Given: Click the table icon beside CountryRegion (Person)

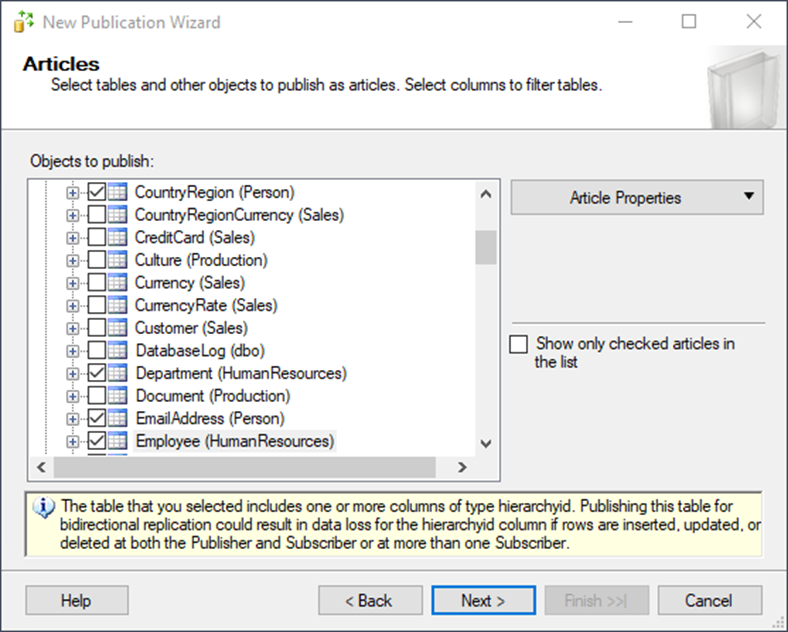Looking at the screenshot, I should point(118,192).
